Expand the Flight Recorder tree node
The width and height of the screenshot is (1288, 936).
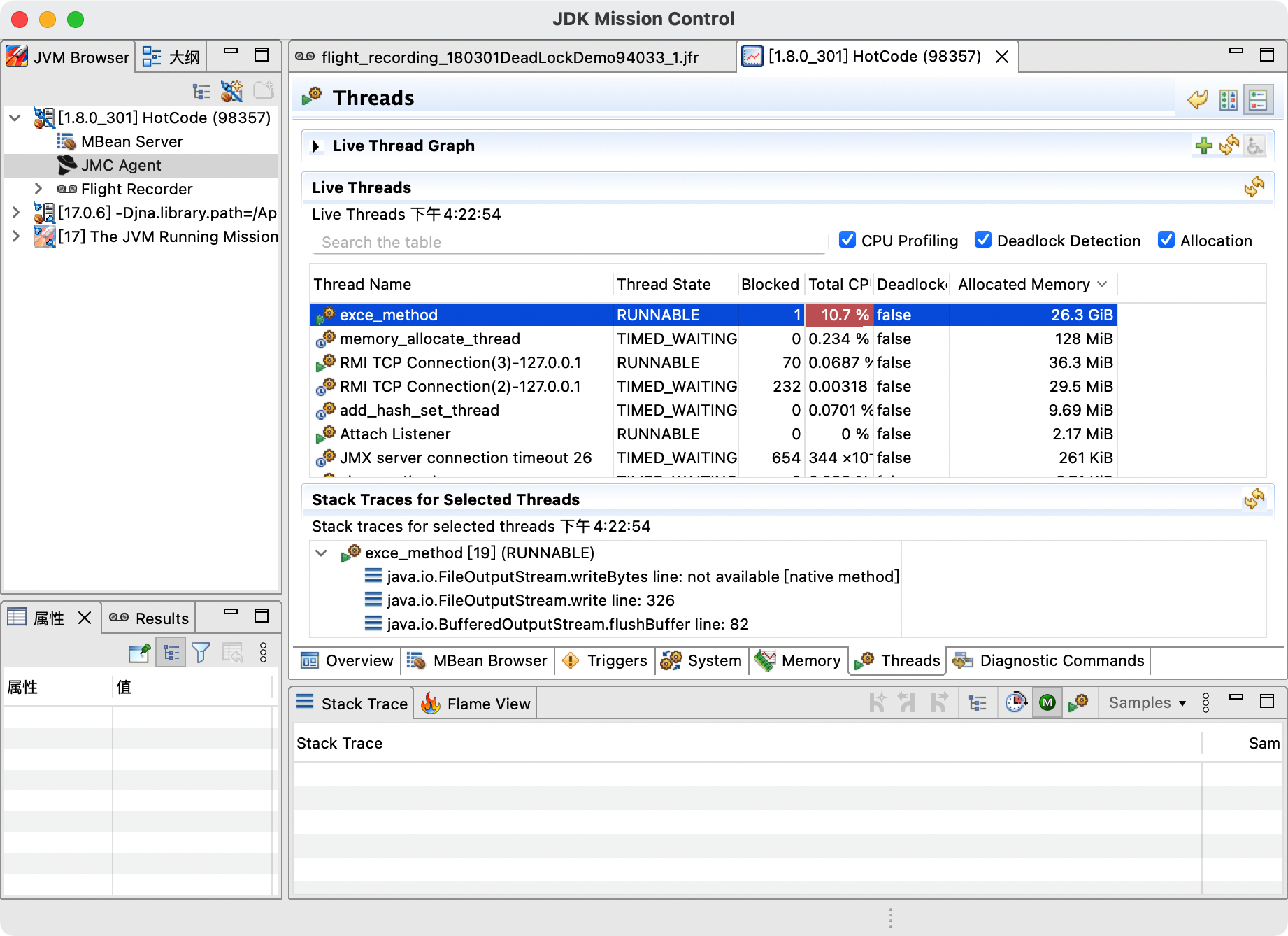click(x=38, y=189)
